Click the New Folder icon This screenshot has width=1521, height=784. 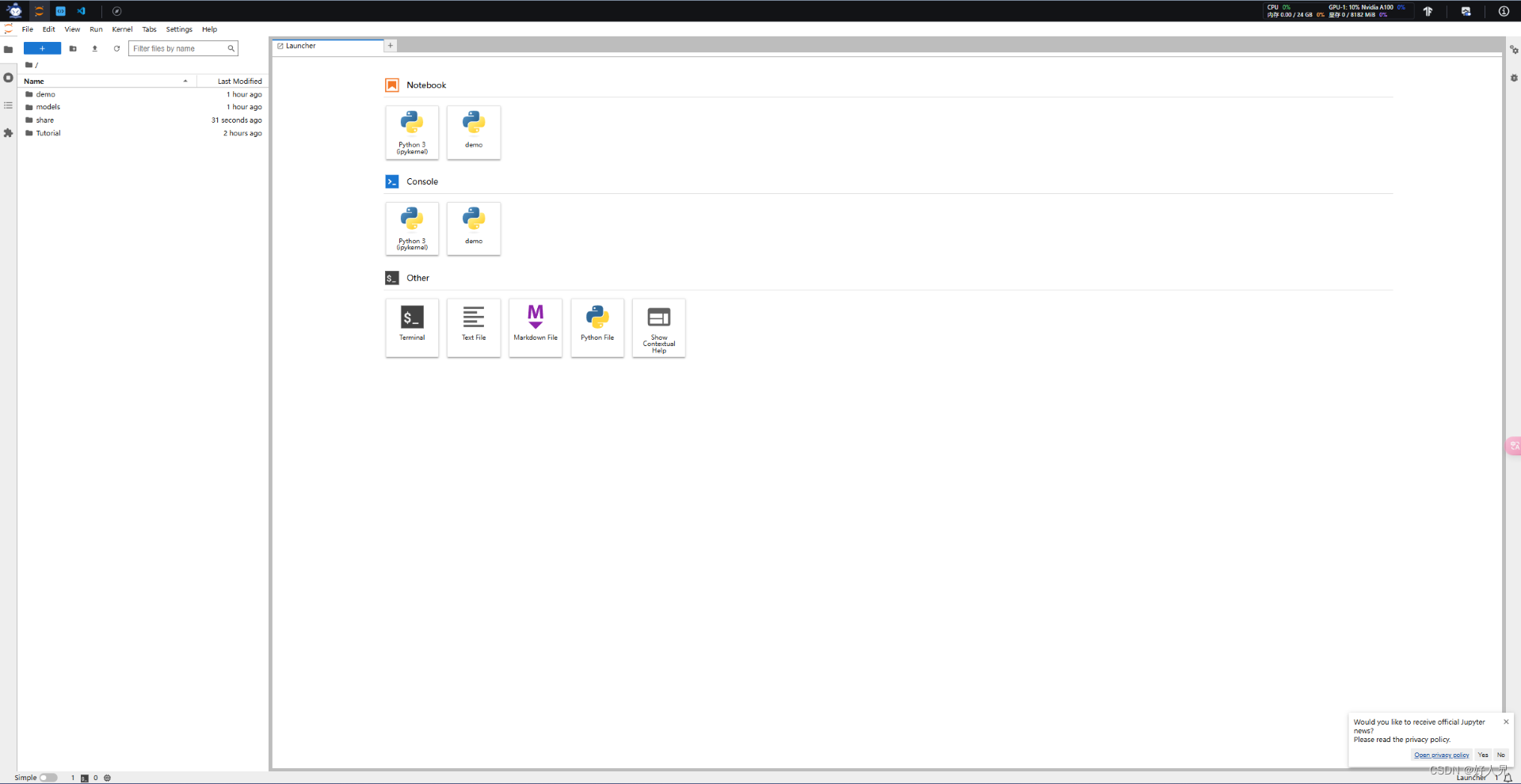pos(73,48)
